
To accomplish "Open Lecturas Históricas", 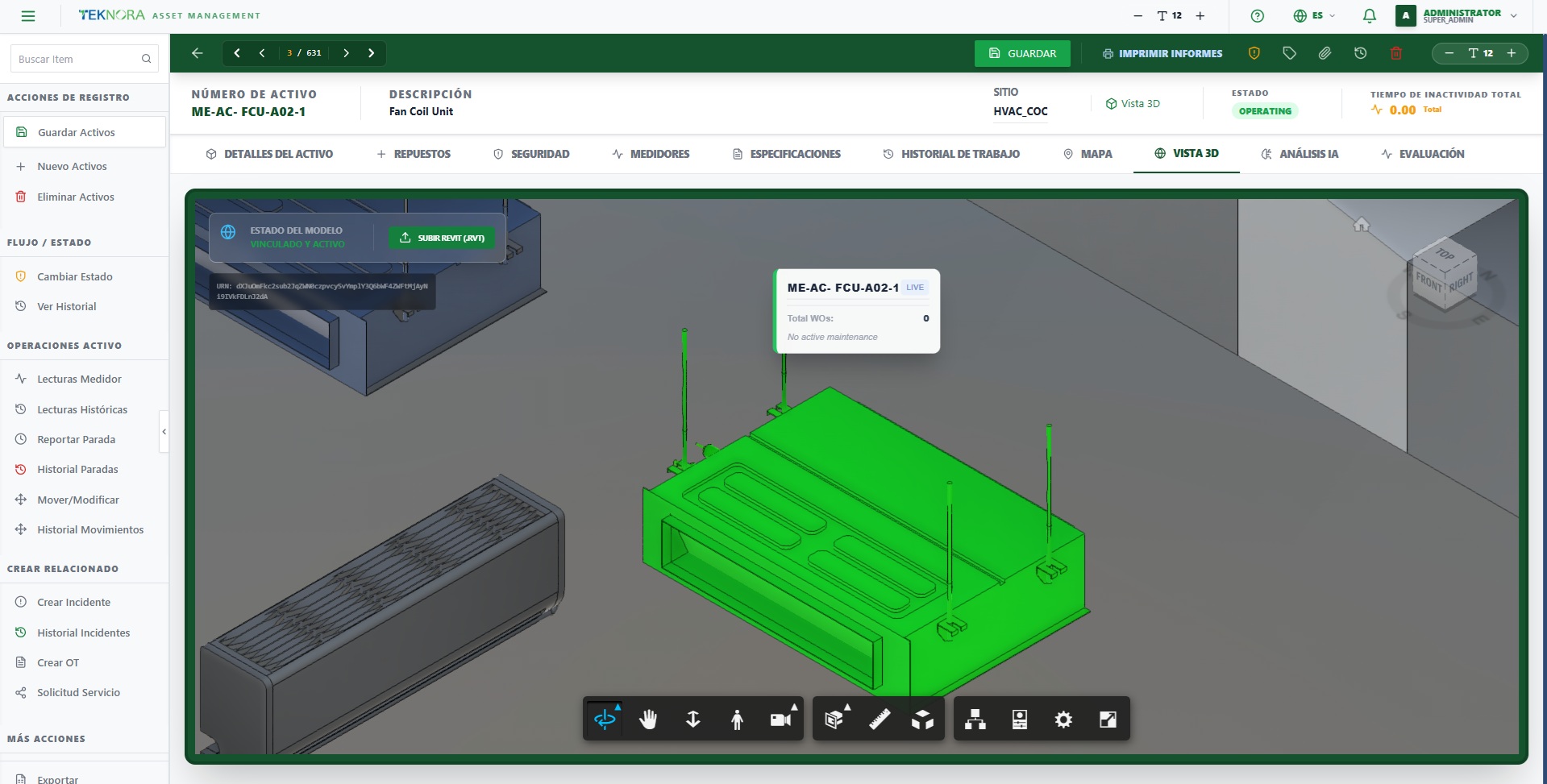I will 84,409.
